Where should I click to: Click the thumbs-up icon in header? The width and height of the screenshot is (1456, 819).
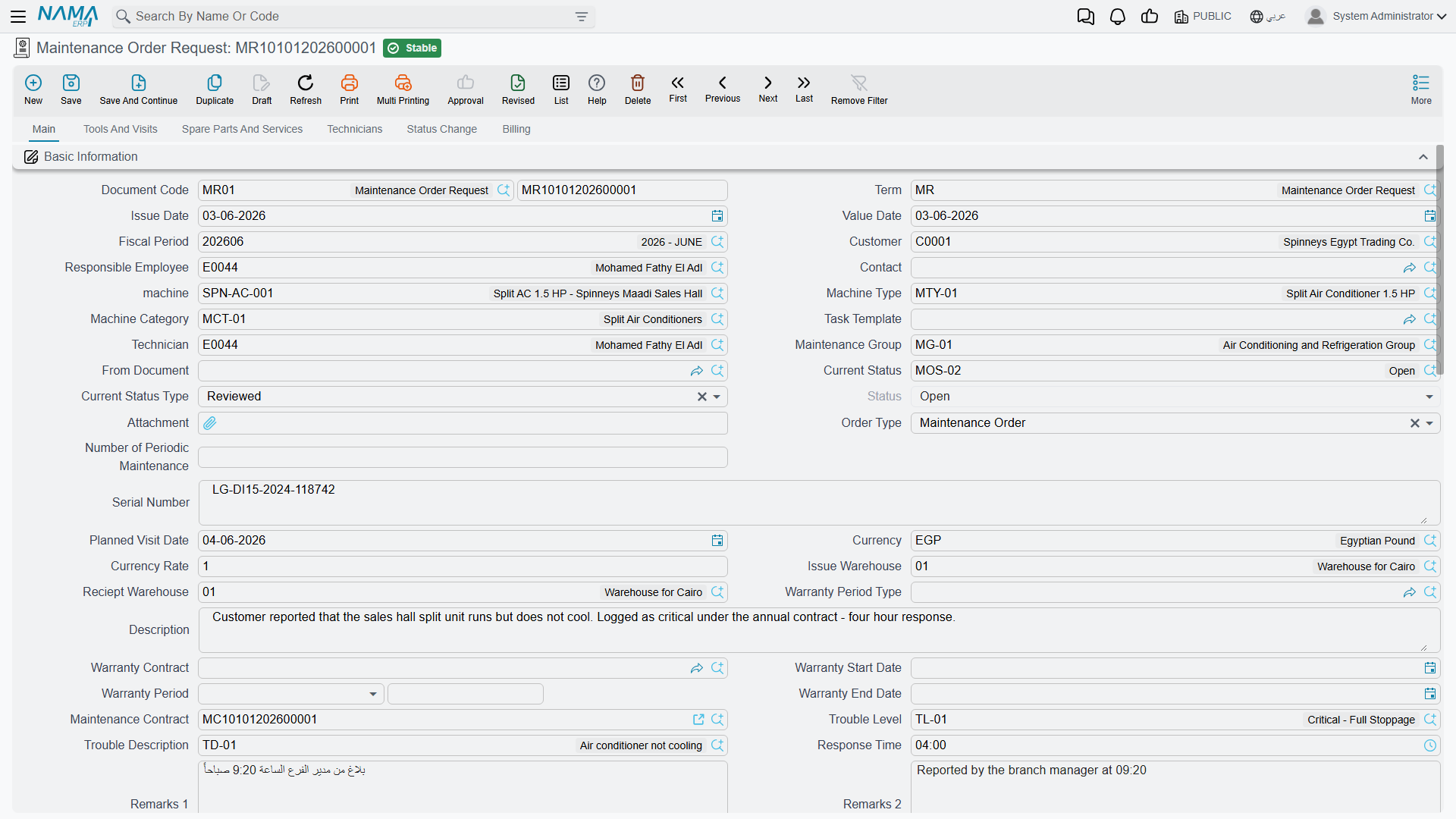(1150, 17)
